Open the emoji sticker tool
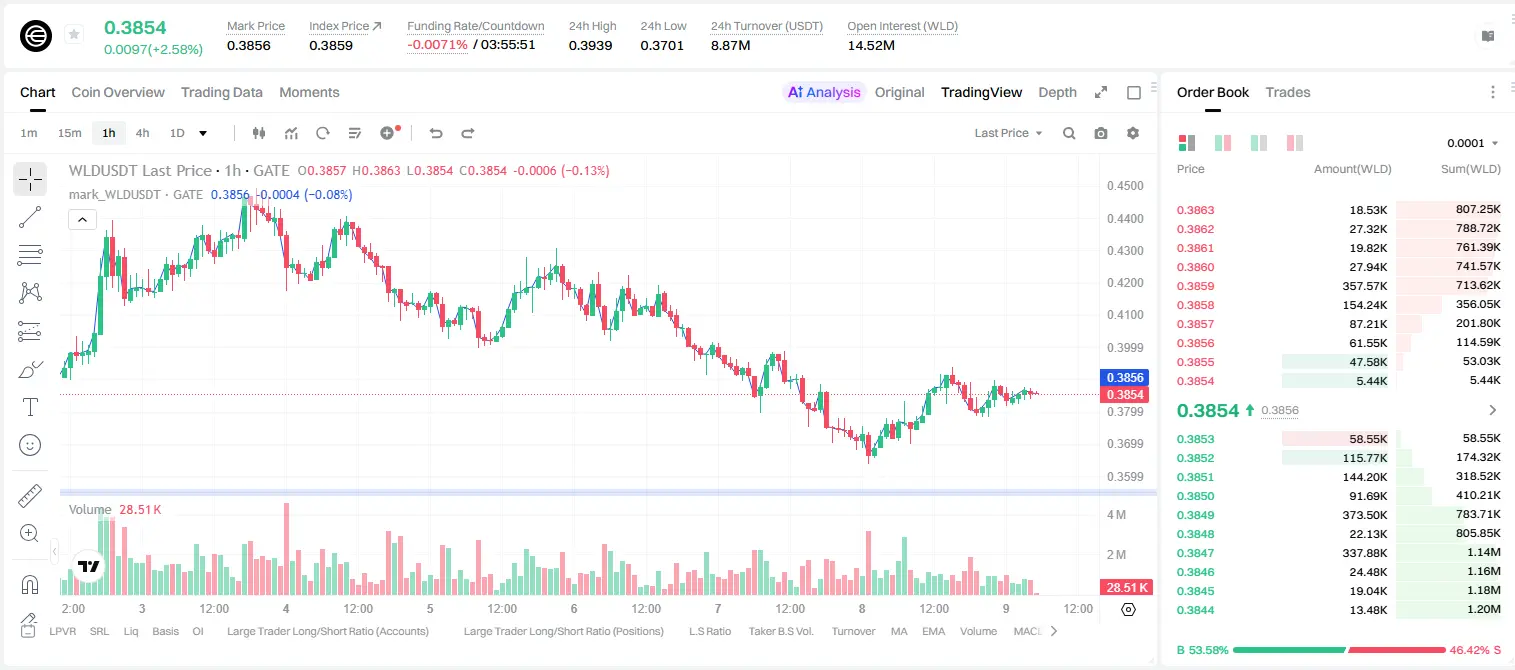The width and height of the screenshot is (1515, 670). tap(30, 445)
